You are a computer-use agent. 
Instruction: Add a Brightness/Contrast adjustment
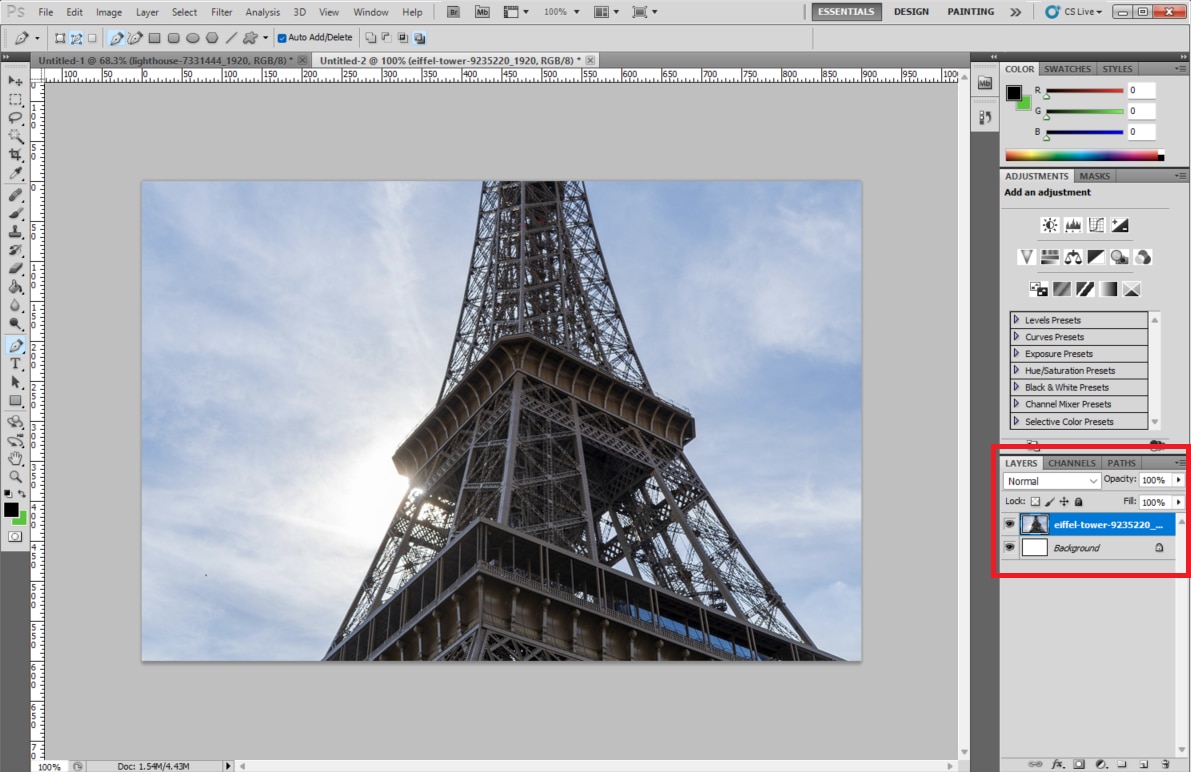coord(1050,225)
